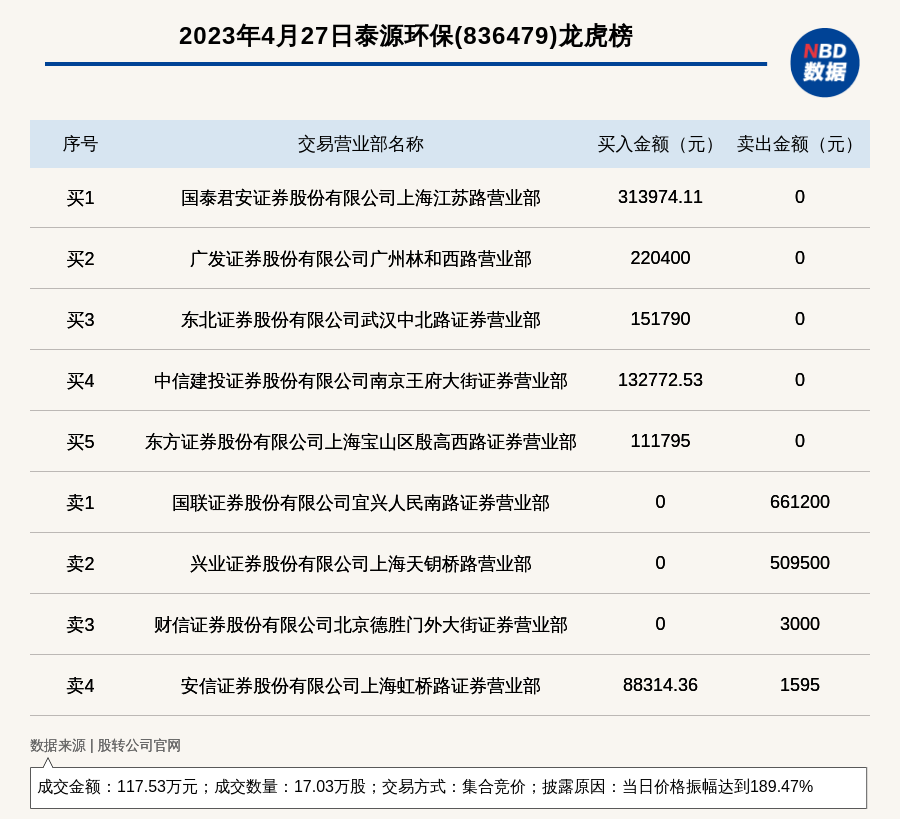Select the title 2023年4月27日泰源环保(836479)龙虎榜
Image resolution: width=900 pixels, height=819 pixels.
coord(406,36)
